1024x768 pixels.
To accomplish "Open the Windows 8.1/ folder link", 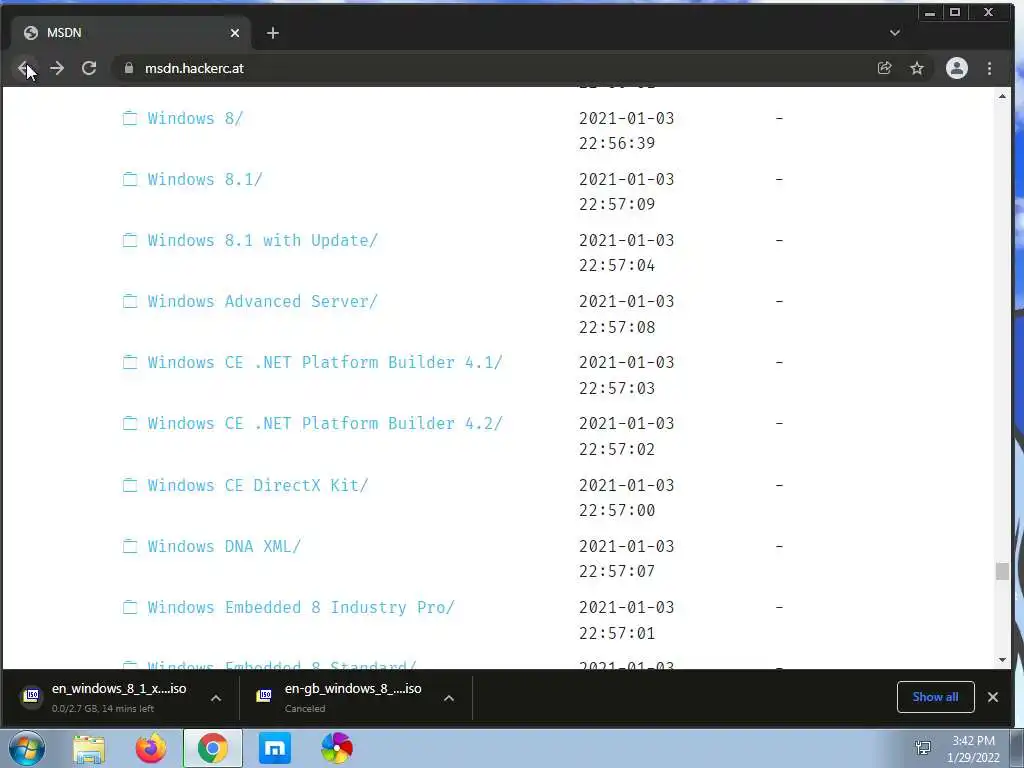I will 205,179.
